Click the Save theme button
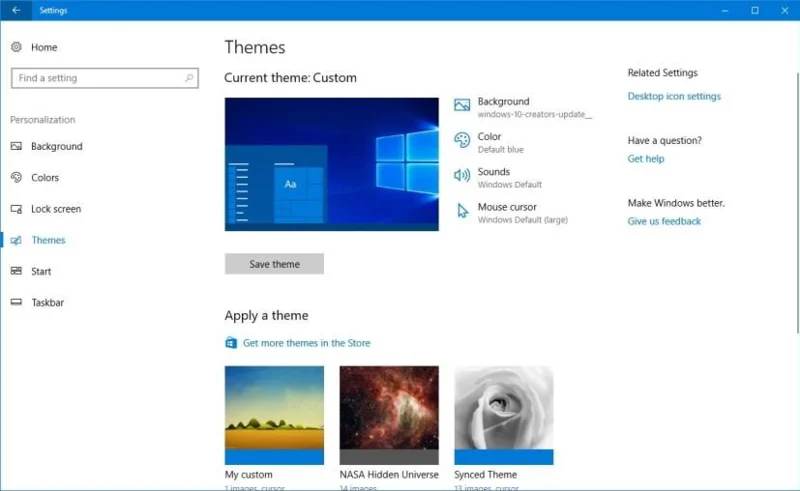The width and height of the screenshot is (800, 491). coord(274,264)
